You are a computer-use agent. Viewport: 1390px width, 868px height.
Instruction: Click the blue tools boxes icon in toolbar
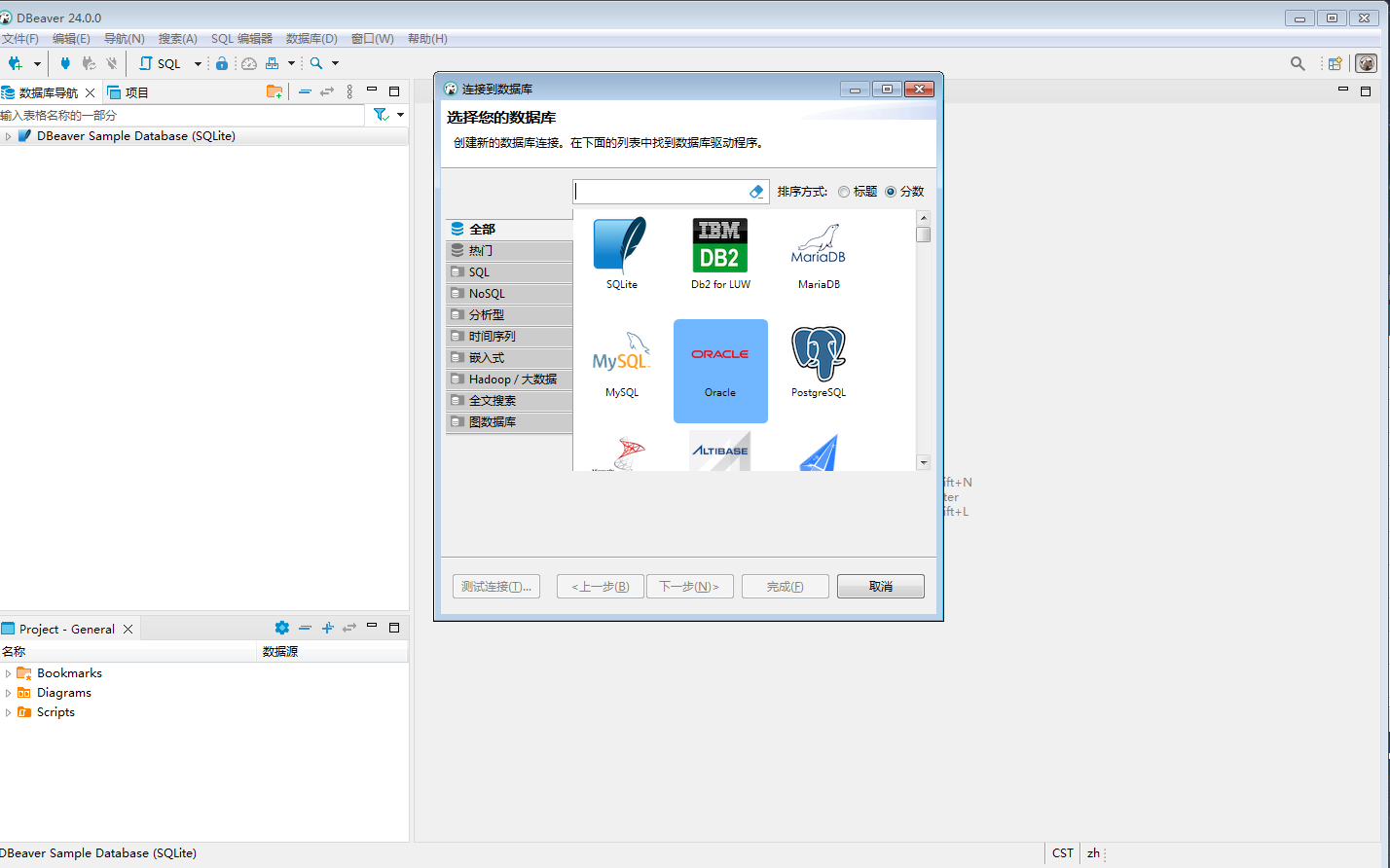pos(273,63)
